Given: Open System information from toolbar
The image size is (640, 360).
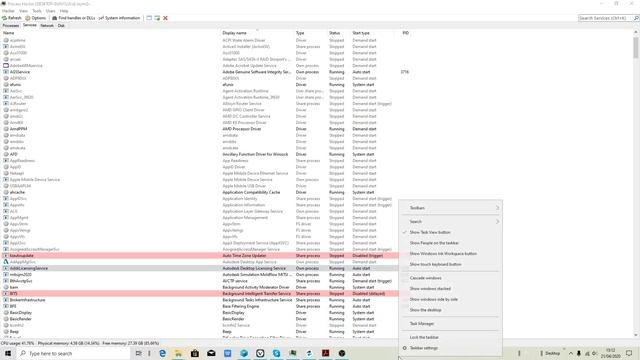Looking at the screenshot, I should 119,18.
